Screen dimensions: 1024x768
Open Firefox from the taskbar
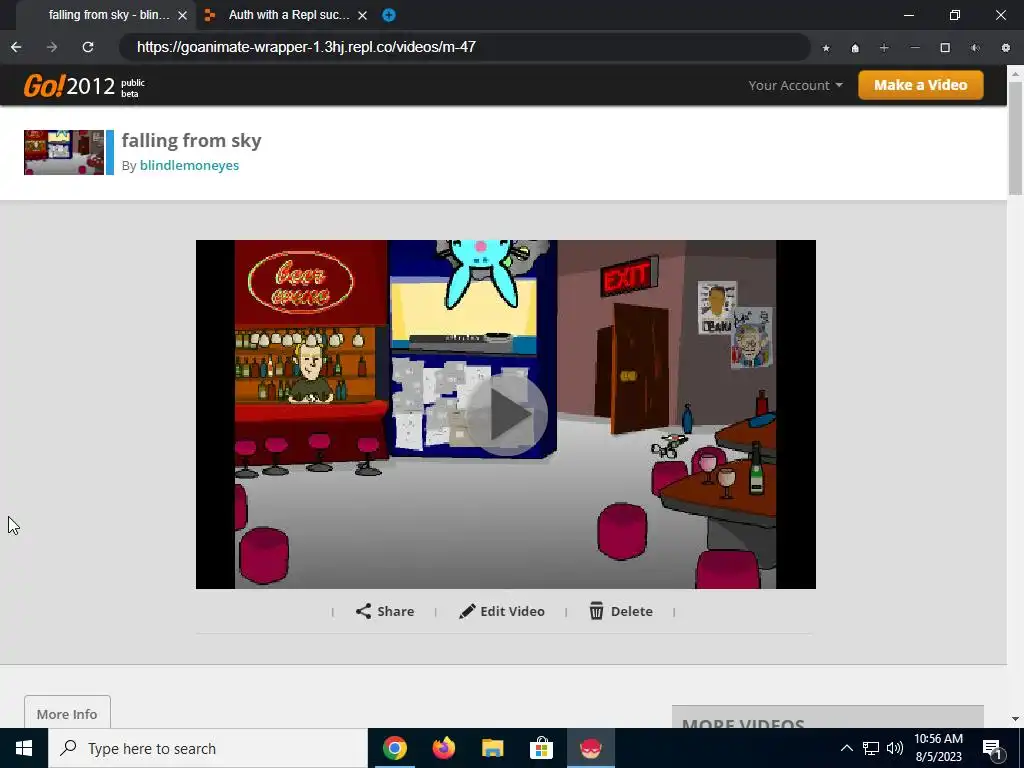point(443,748)
